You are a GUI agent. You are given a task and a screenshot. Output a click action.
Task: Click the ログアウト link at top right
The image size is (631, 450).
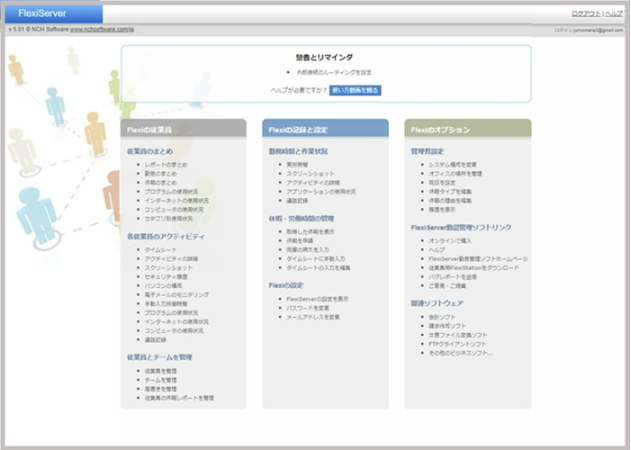tap(585, 13)
